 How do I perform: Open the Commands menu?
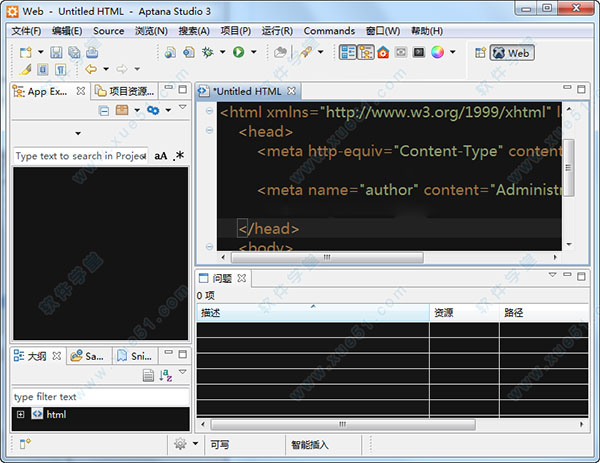coord(329,31)
